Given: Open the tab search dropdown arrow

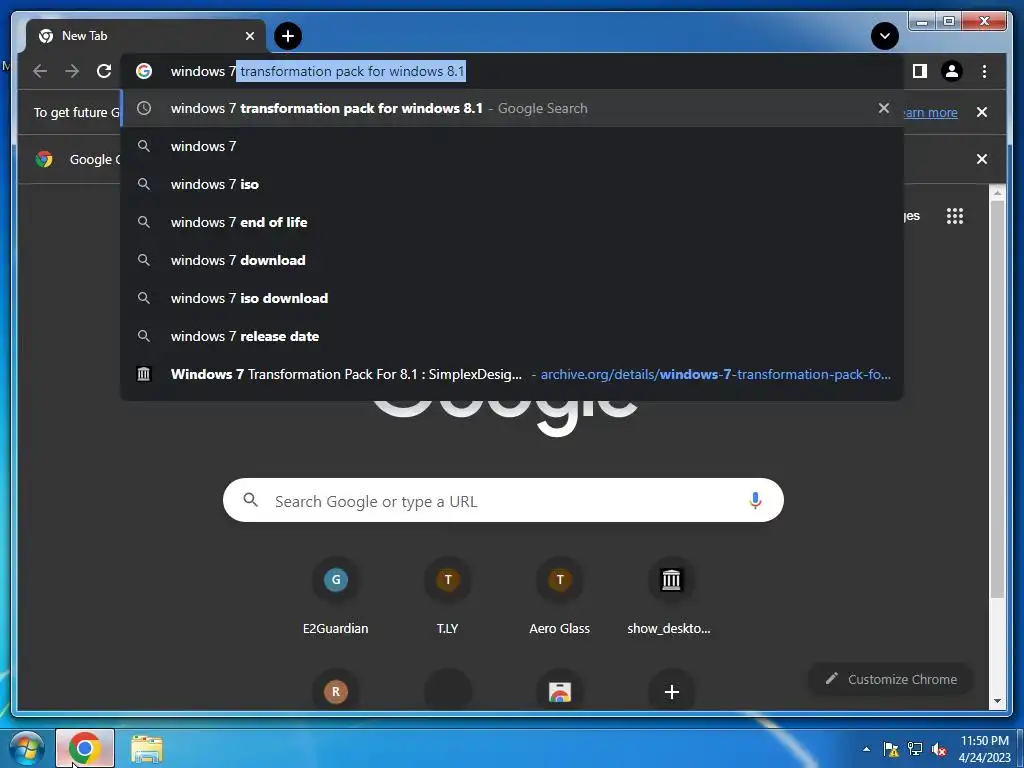Looking at the screenshot, I should [x=885, y=36].
